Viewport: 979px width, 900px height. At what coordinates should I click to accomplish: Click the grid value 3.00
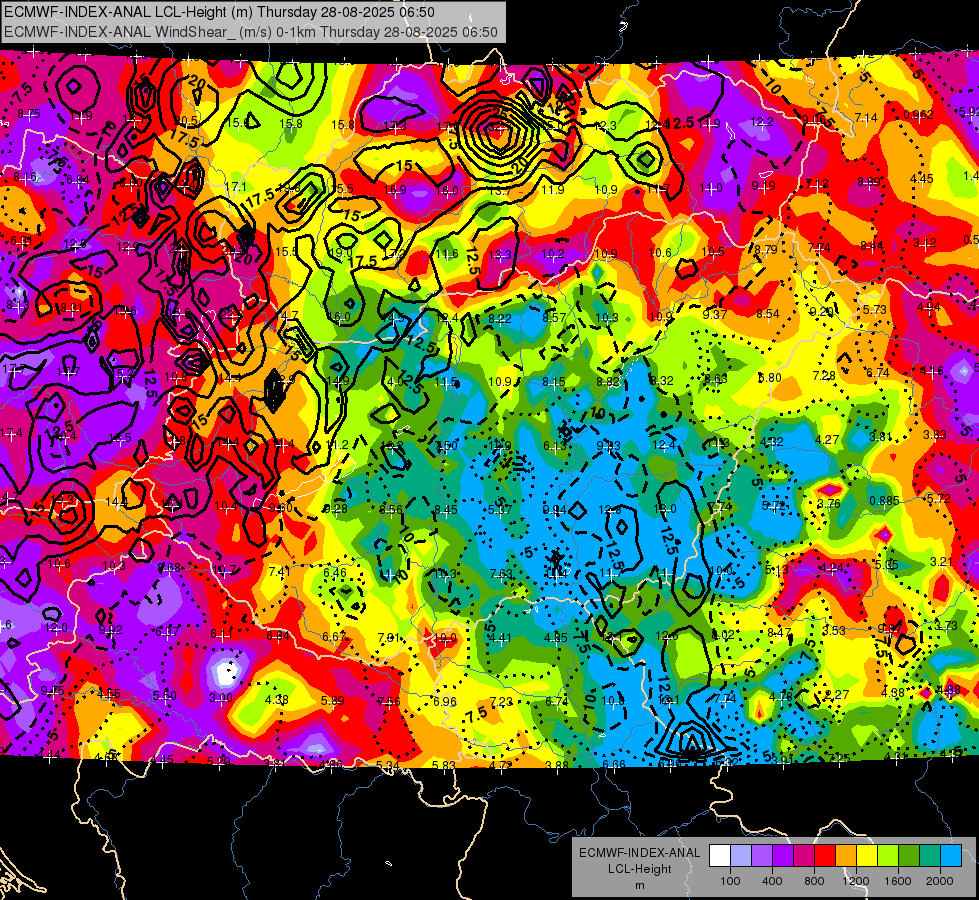221,698
